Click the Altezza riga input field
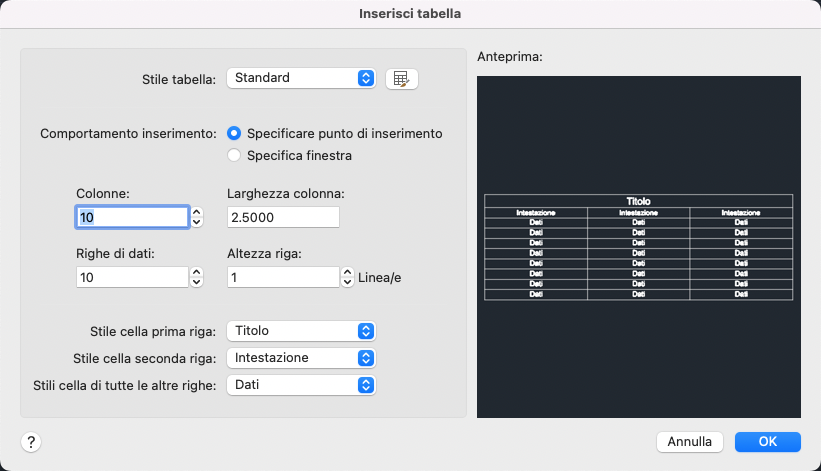Viewport: 821px width, 471px height. 284,277
